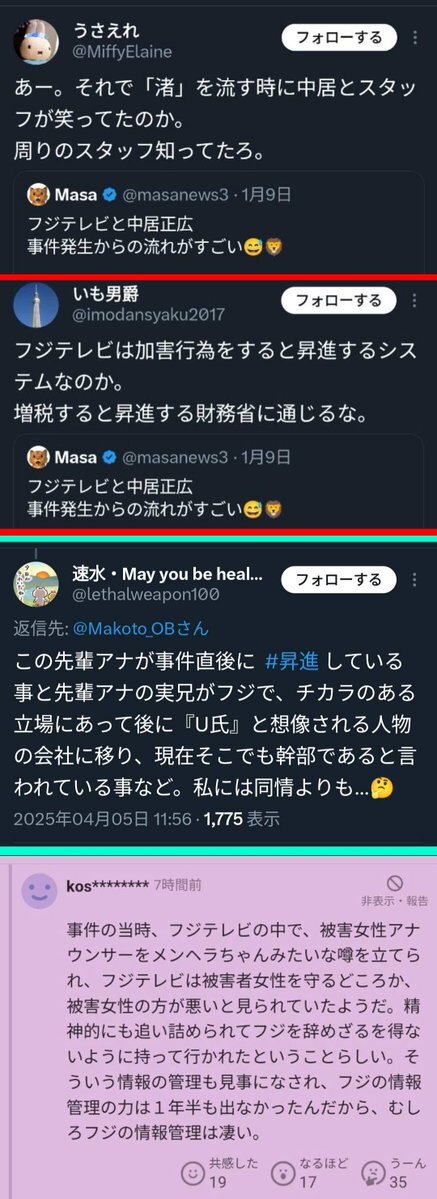Viewport: 437px width, 1199px height.
Task: Click the verified badge in the first Masa quote
Action: (x=110, y=195)
